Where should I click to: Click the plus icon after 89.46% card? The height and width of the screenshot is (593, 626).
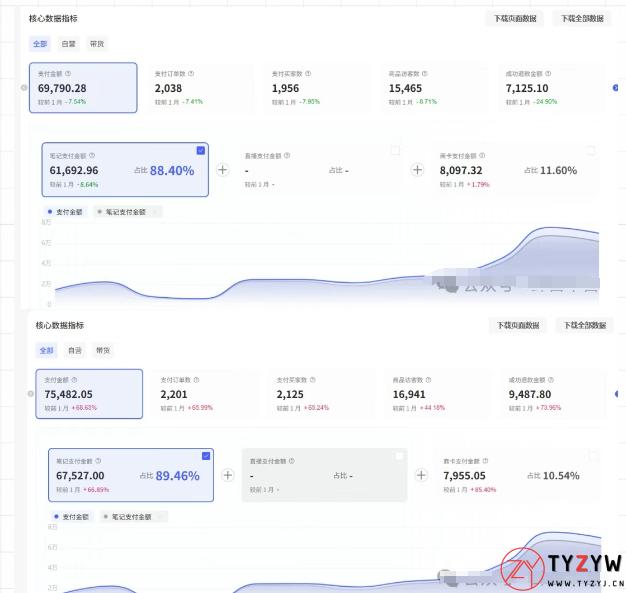coord(228,476)
